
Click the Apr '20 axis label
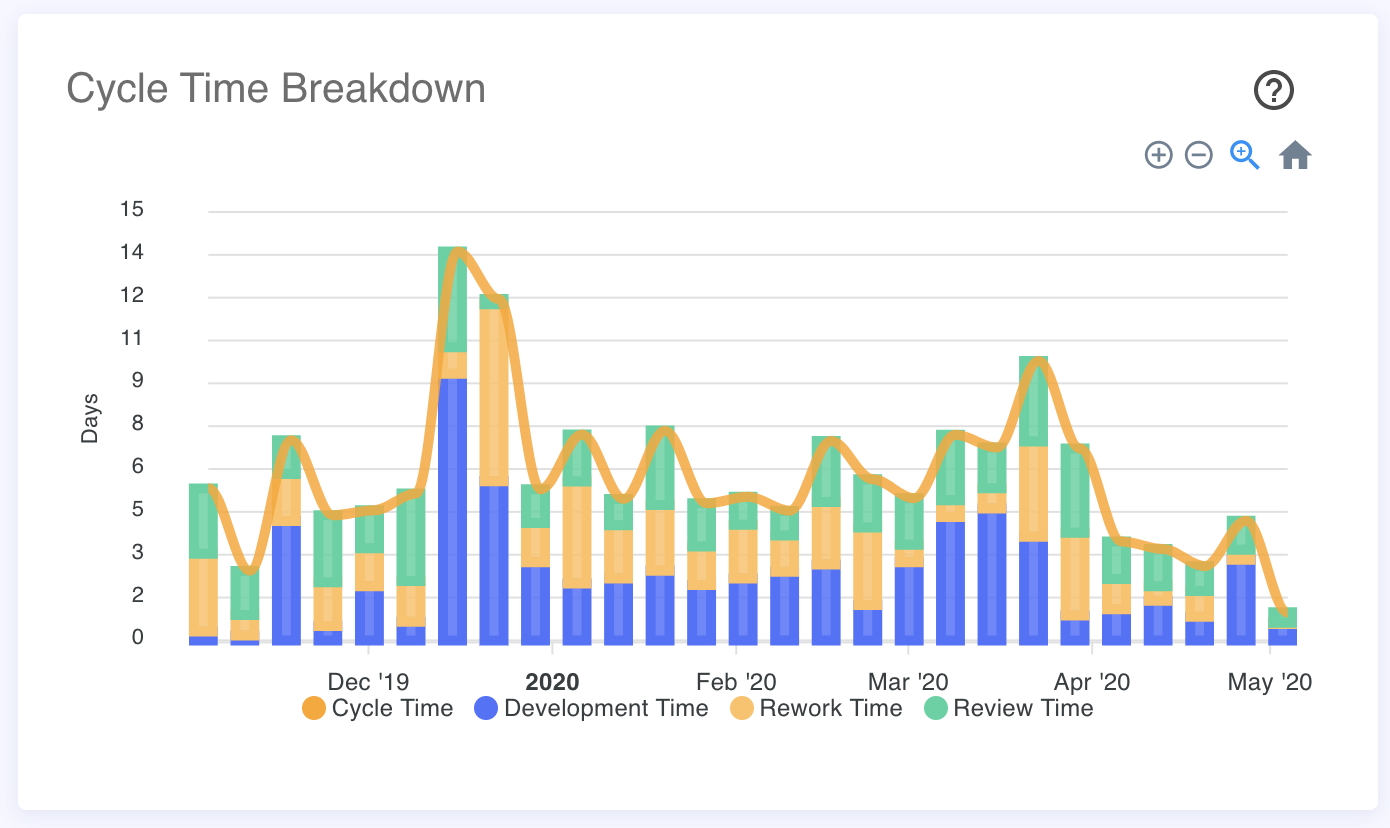1092,683
